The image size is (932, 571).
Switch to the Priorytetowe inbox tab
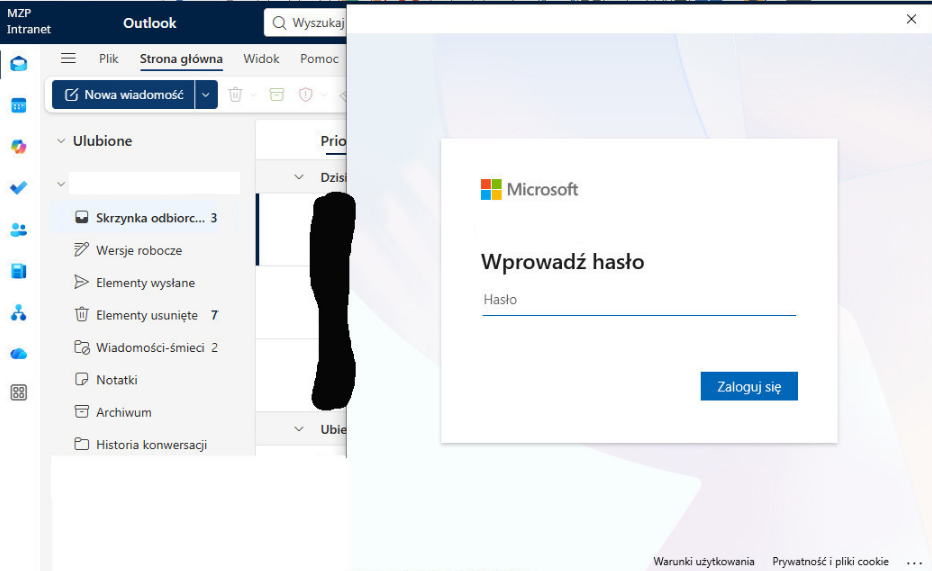click(x=333, y=141)
